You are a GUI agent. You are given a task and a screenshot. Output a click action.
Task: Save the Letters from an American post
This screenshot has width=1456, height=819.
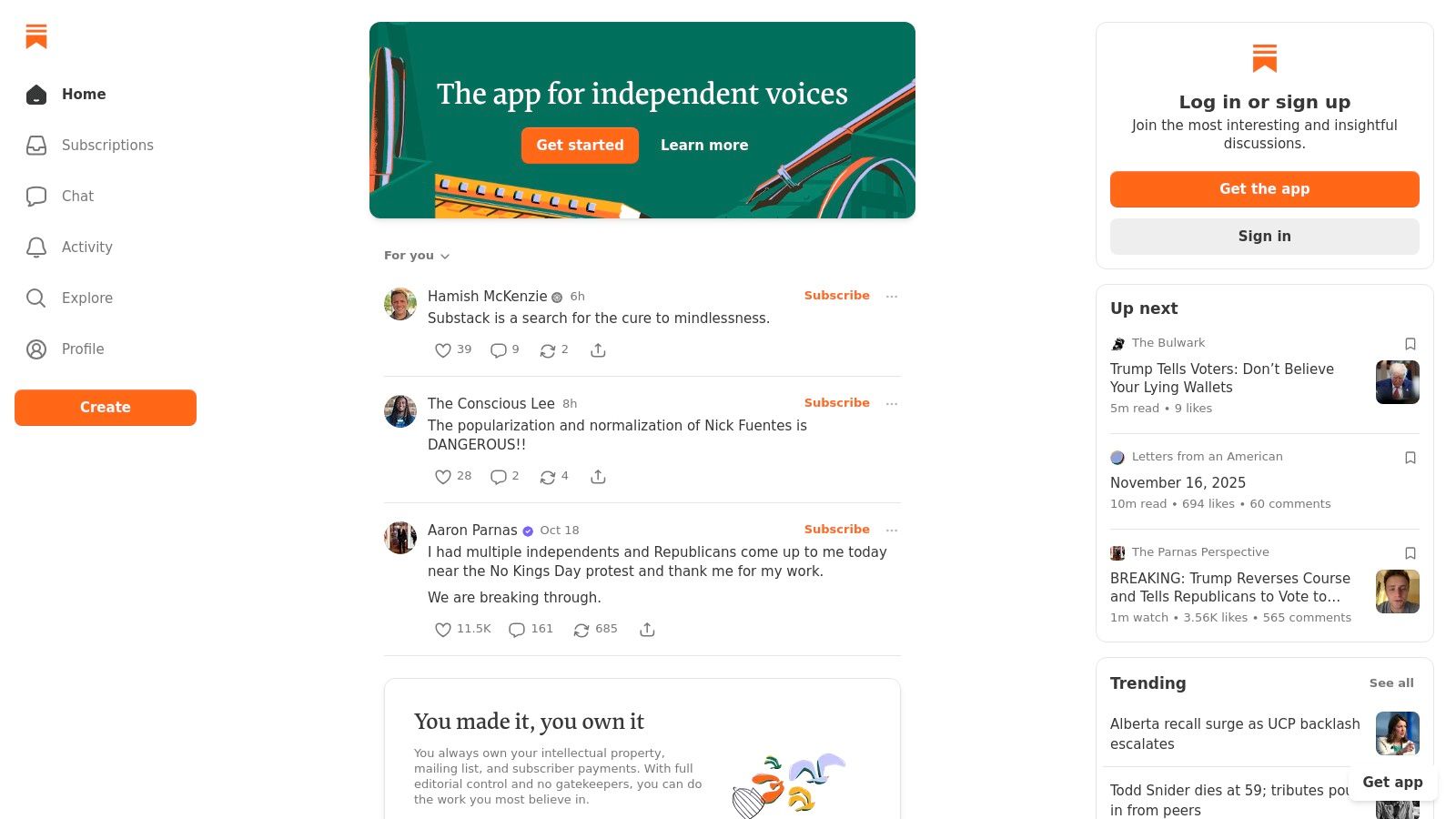(1410, 458)
